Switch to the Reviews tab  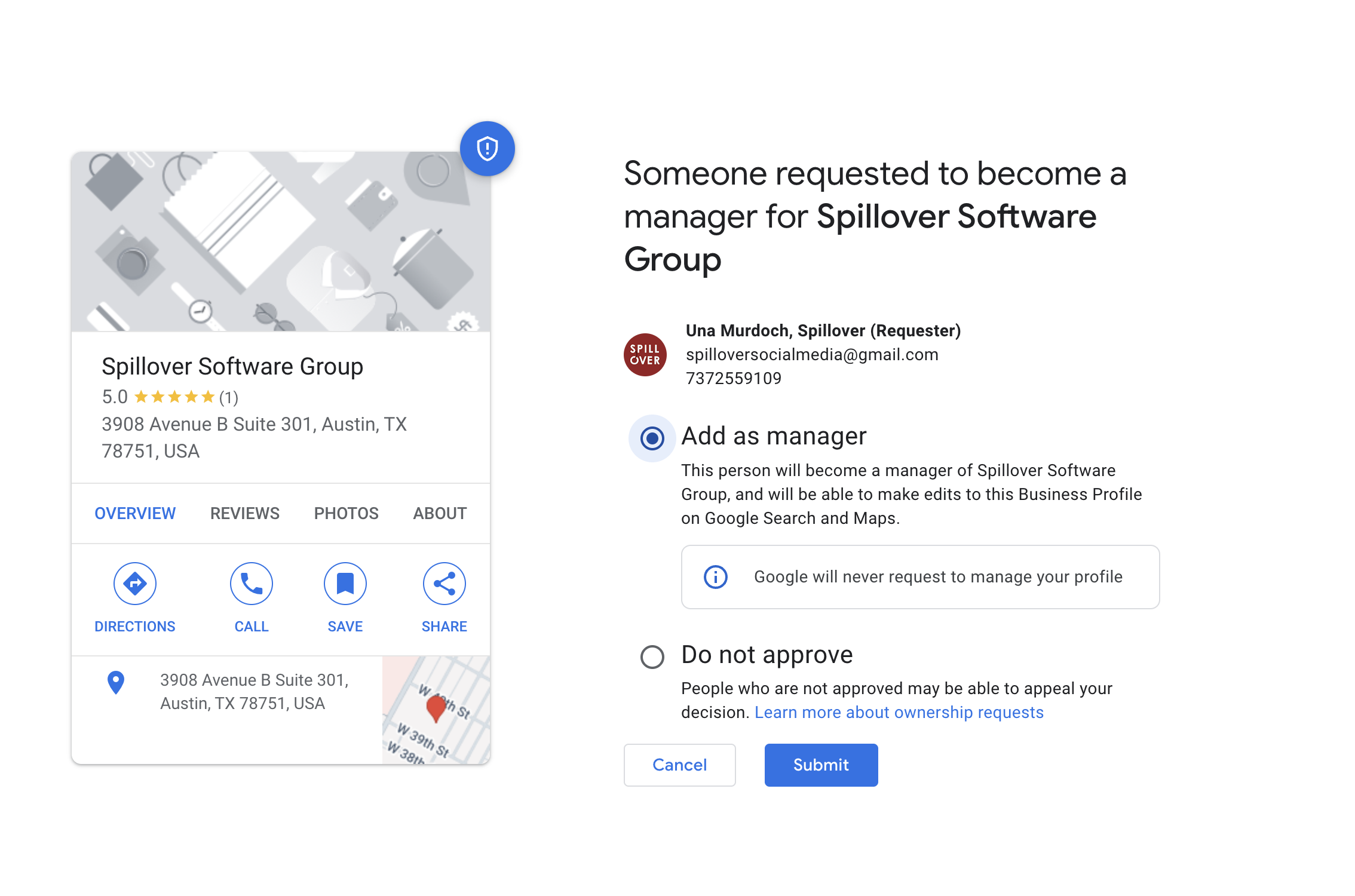click(x=245, y=513)
